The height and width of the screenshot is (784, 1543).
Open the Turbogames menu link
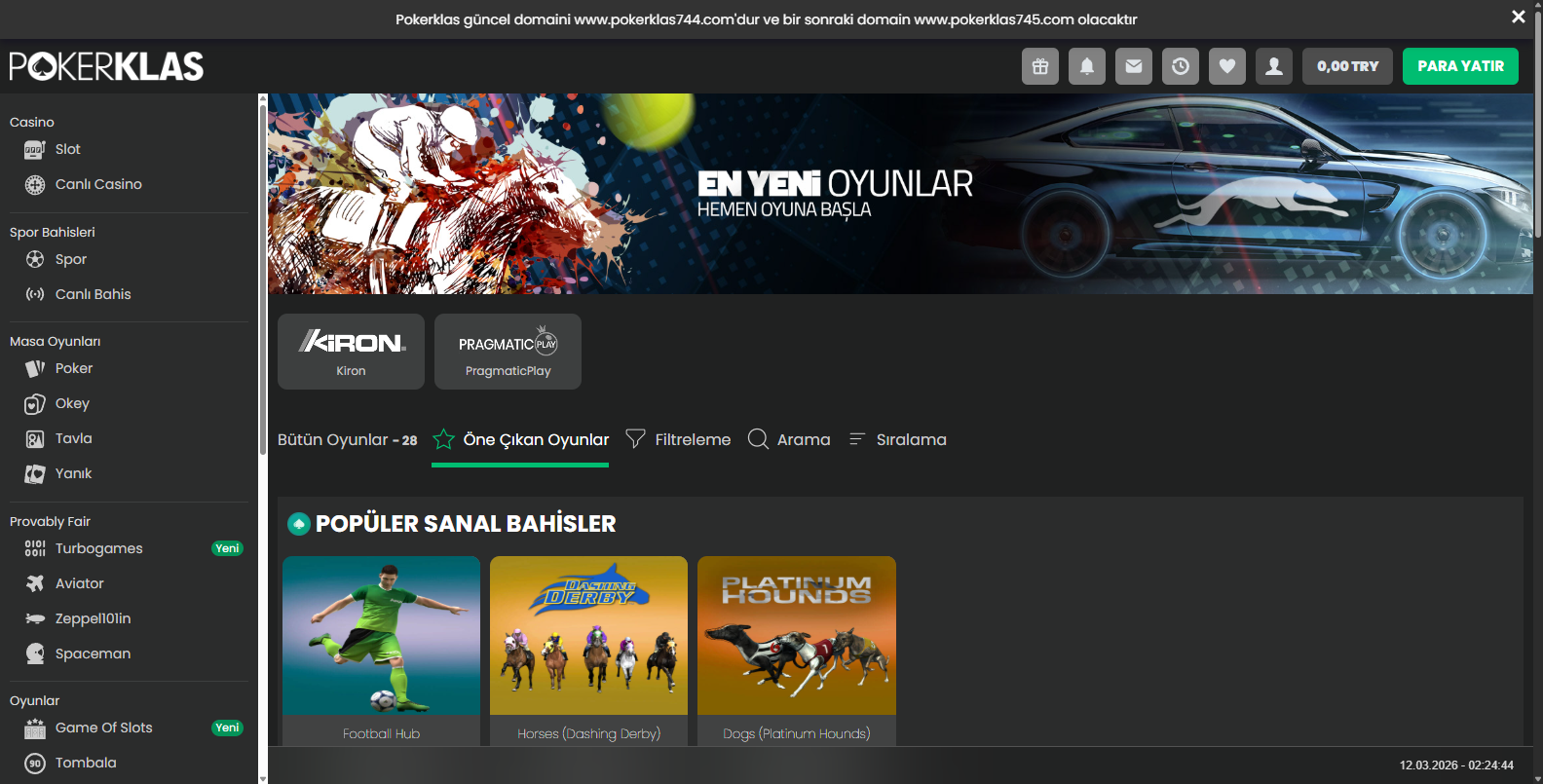pos(99,548)
